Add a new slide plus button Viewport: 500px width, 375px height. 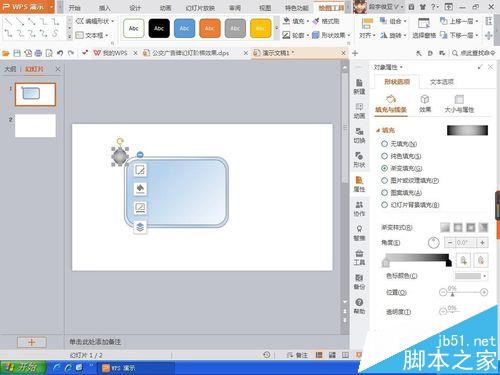pos(32,342)
